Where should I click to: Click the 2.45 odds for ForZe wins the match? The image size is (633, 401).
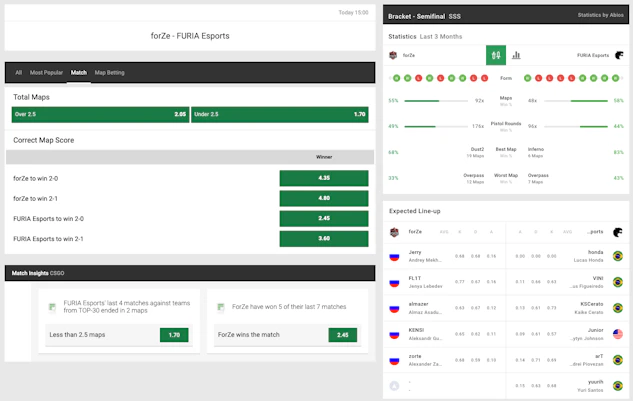click(343, 335)
